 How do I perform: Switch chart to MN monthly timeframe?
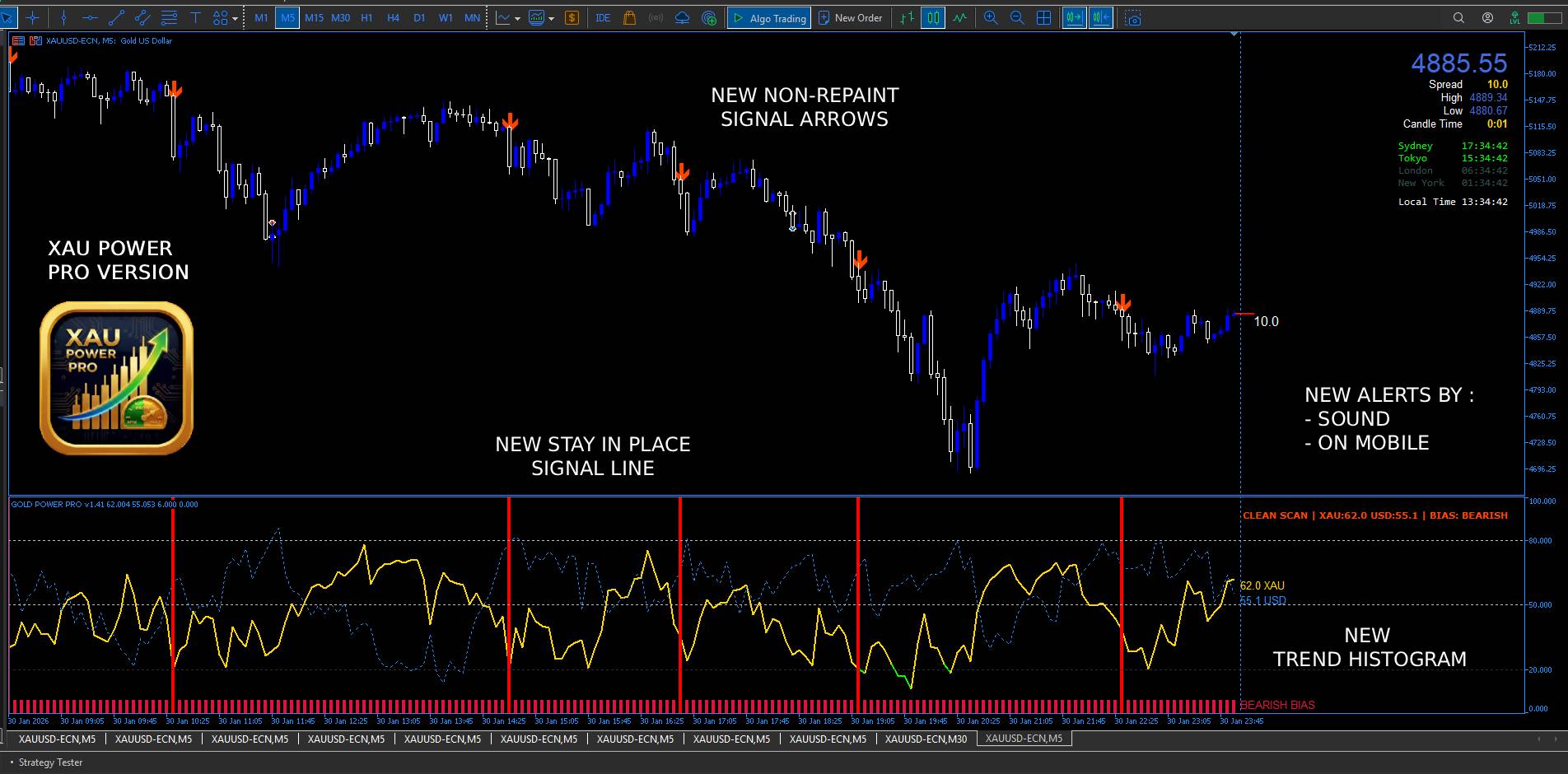click(x=472, y=17)
